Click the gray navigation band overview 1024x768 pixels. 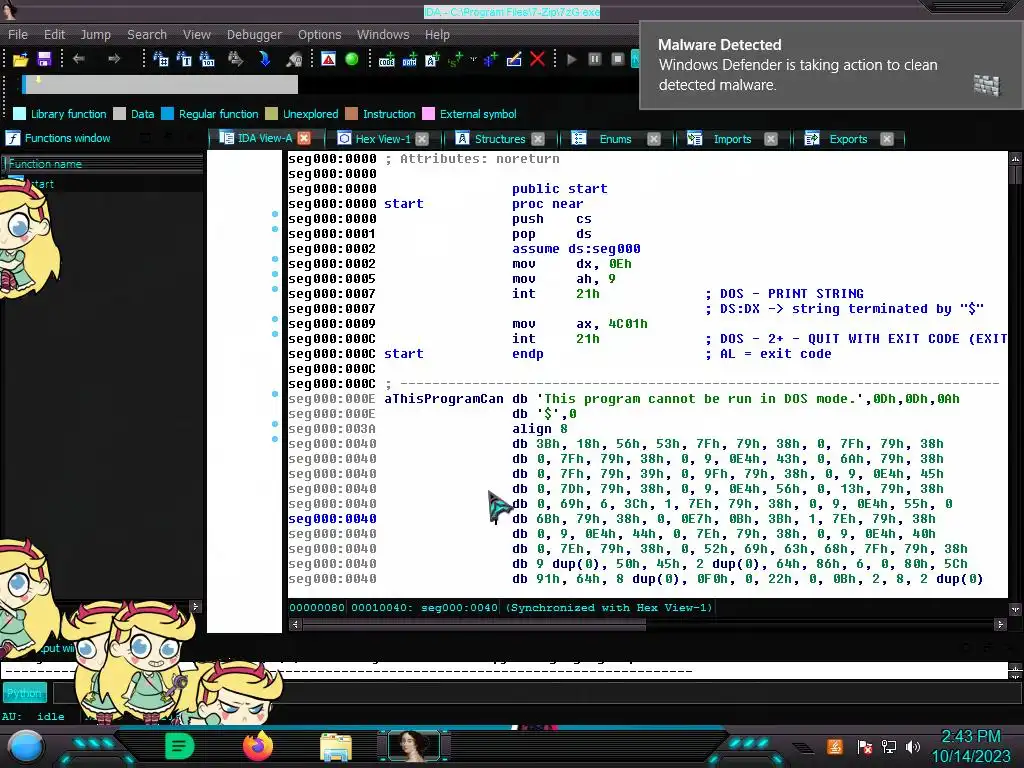163,84
